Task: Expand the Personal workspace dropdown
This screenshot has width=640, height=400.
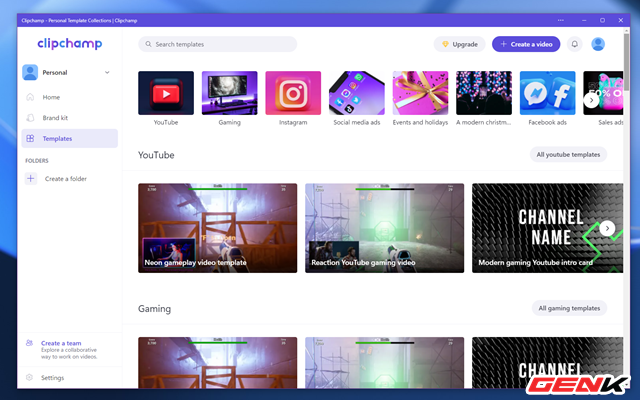Action: tap(107, 72)
